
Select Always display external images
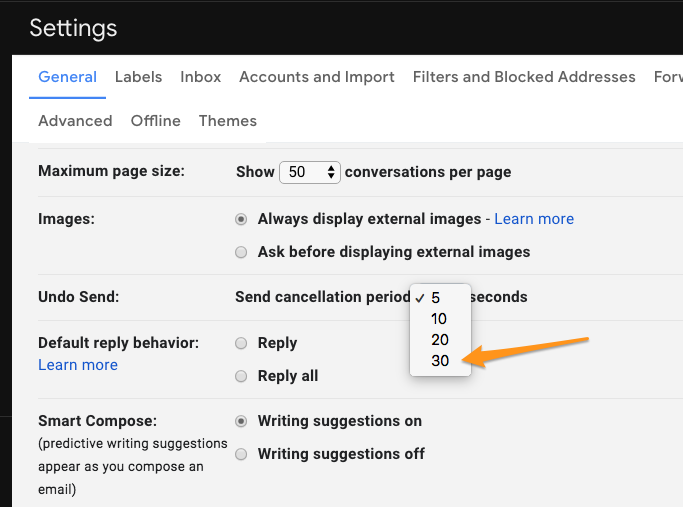[241, 219]
